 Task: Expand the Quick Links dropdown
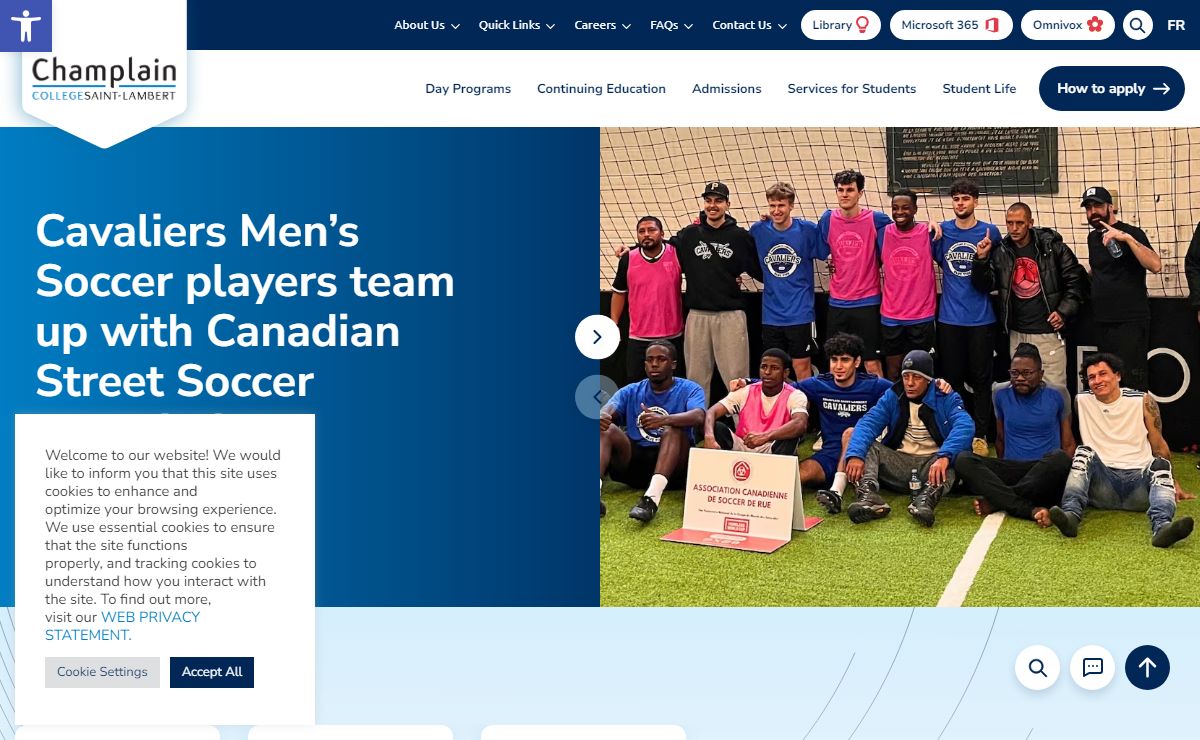(x=517, y=25)
